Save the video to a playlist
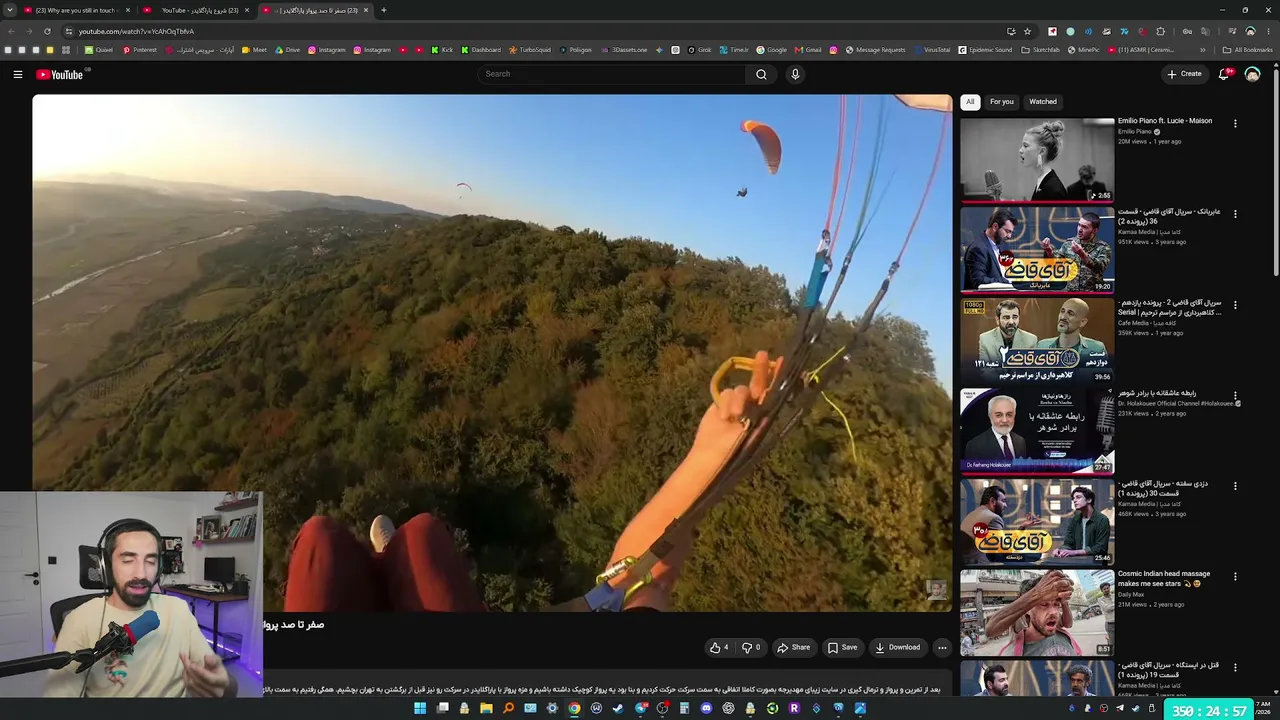 (842, 648)
